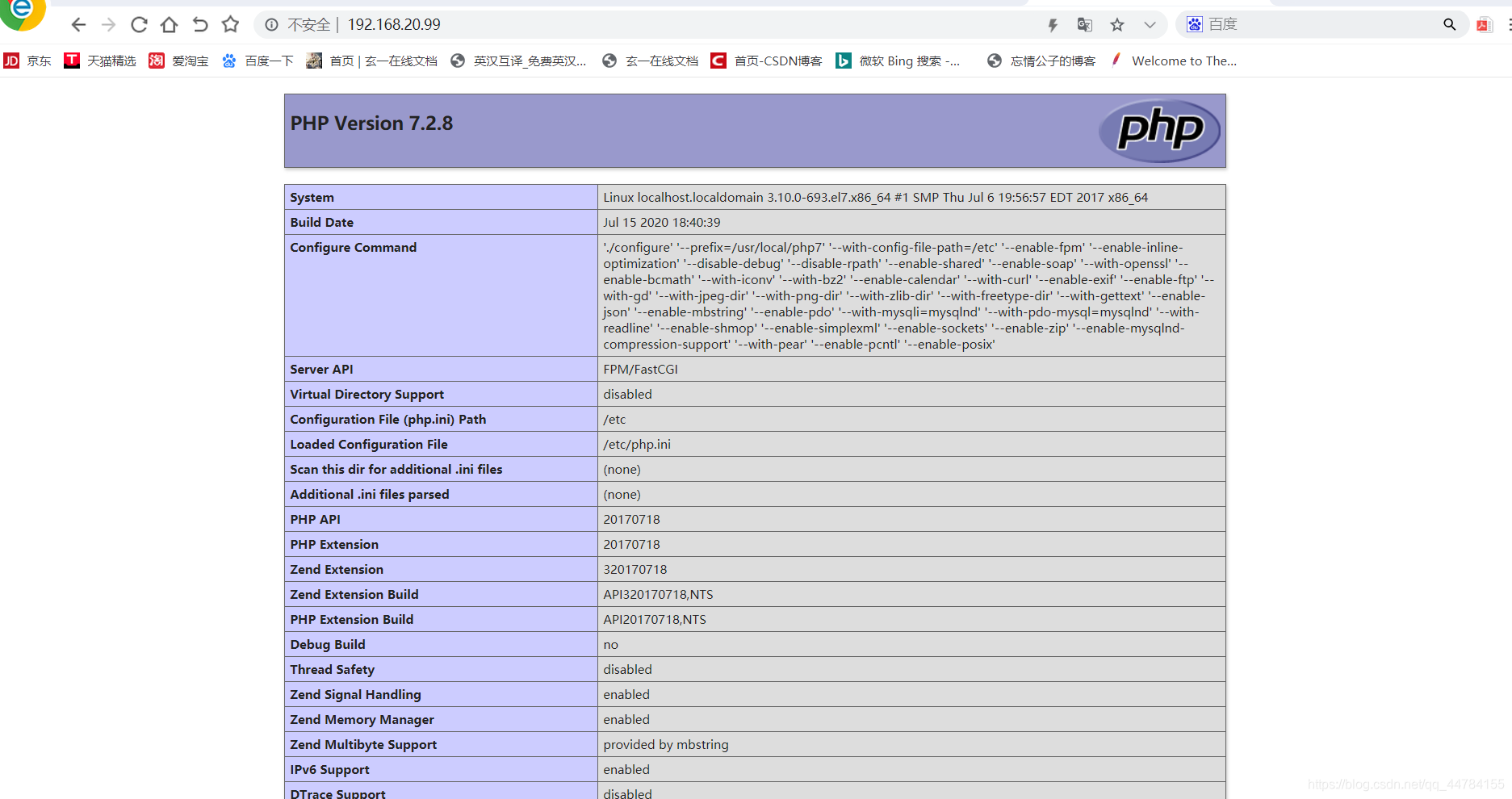Viewport: 1512px width, 799px height.
Task: Click the lightning speed mode icon
Action: [x=1053, y=25]
